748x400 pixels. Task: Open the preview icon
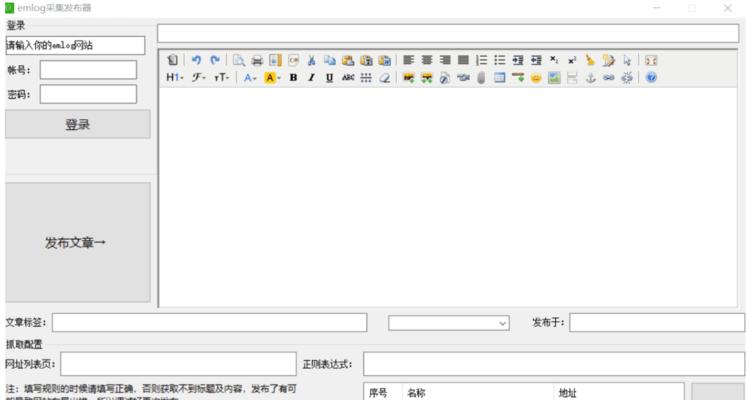pos(239,60)
